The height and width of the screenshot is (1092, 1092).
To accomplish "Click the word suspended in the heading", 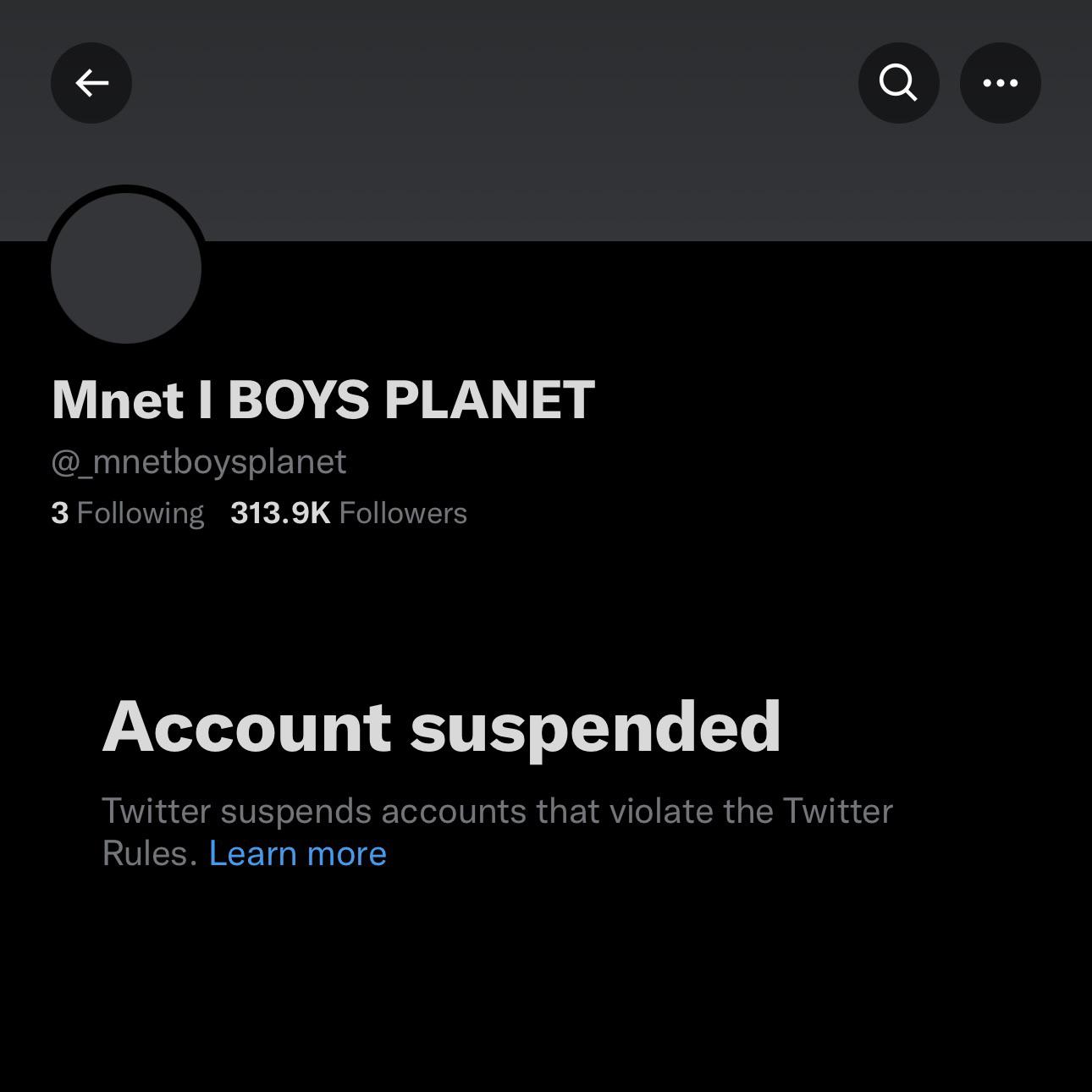I will tap(595, 726).
